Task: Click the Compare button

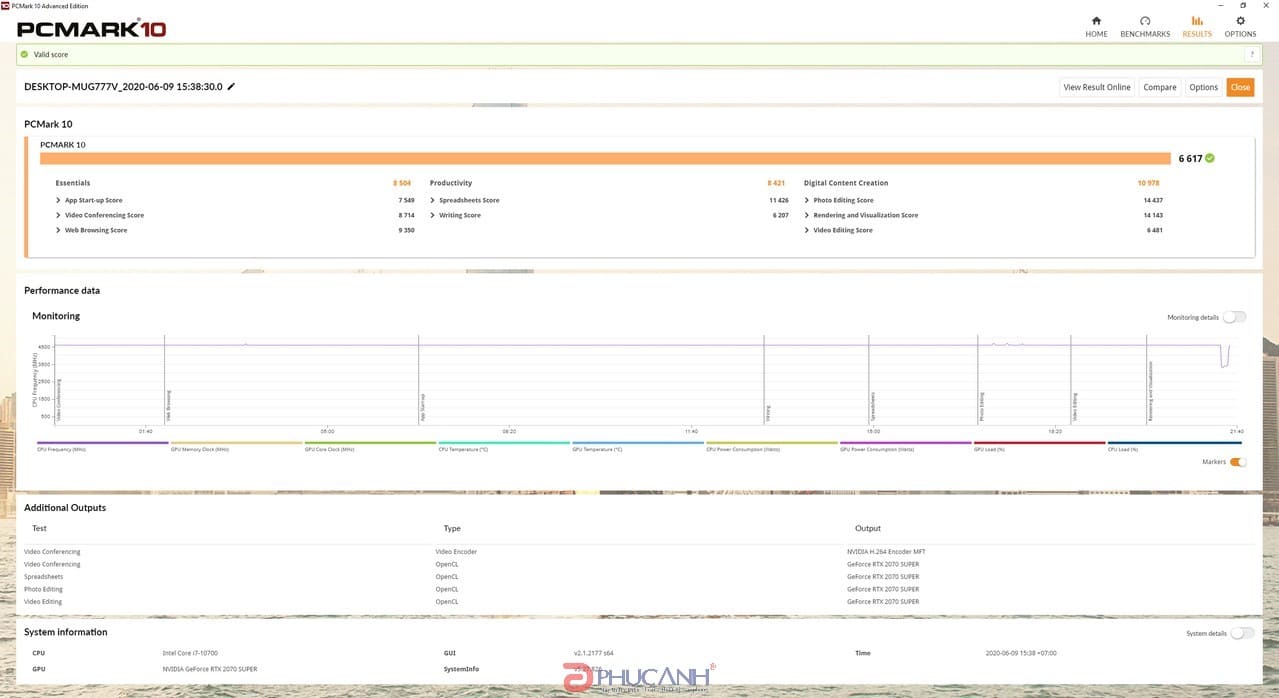Action: (1160, 87)
